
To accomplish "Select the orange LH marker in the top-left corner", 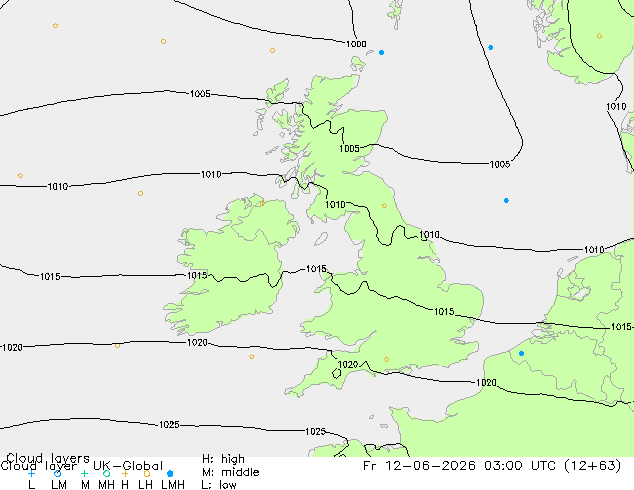I will coord(55,26).
